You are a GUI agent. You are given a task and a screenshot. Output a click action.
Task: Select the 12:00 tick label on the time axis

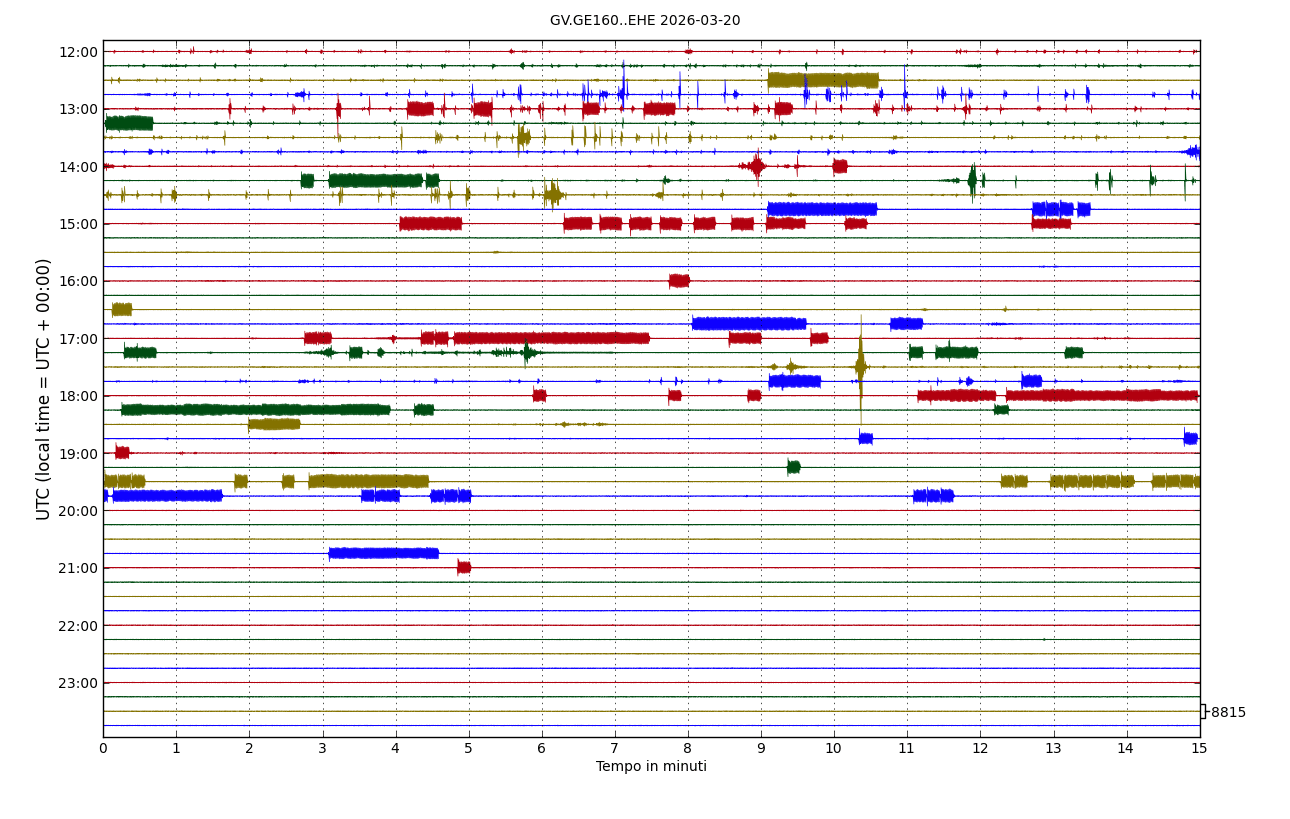tap(79, 52)
